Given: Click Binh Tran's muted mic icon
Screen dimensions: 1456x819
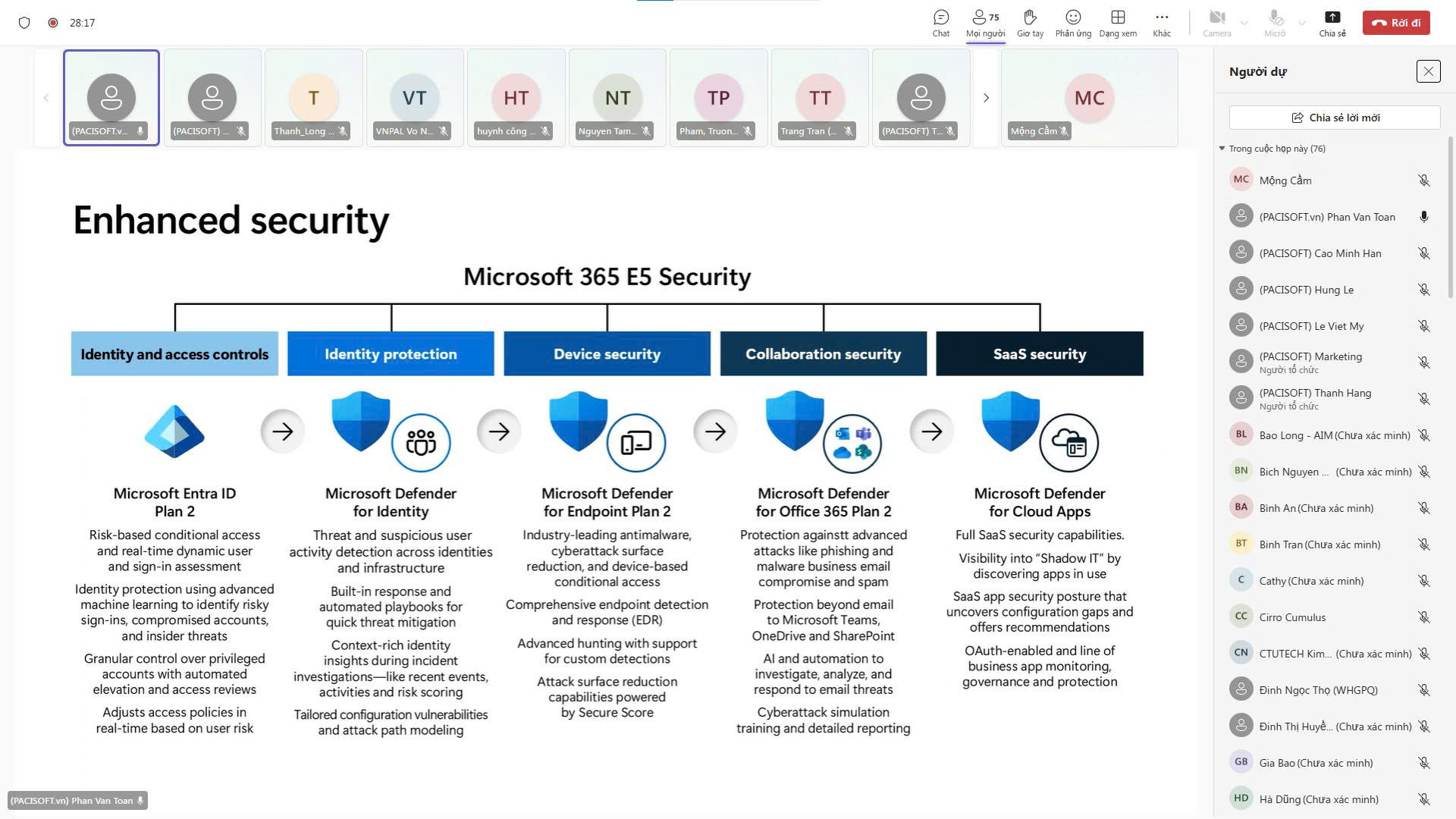Looking at the screenshot, I should click(1423, 544).
